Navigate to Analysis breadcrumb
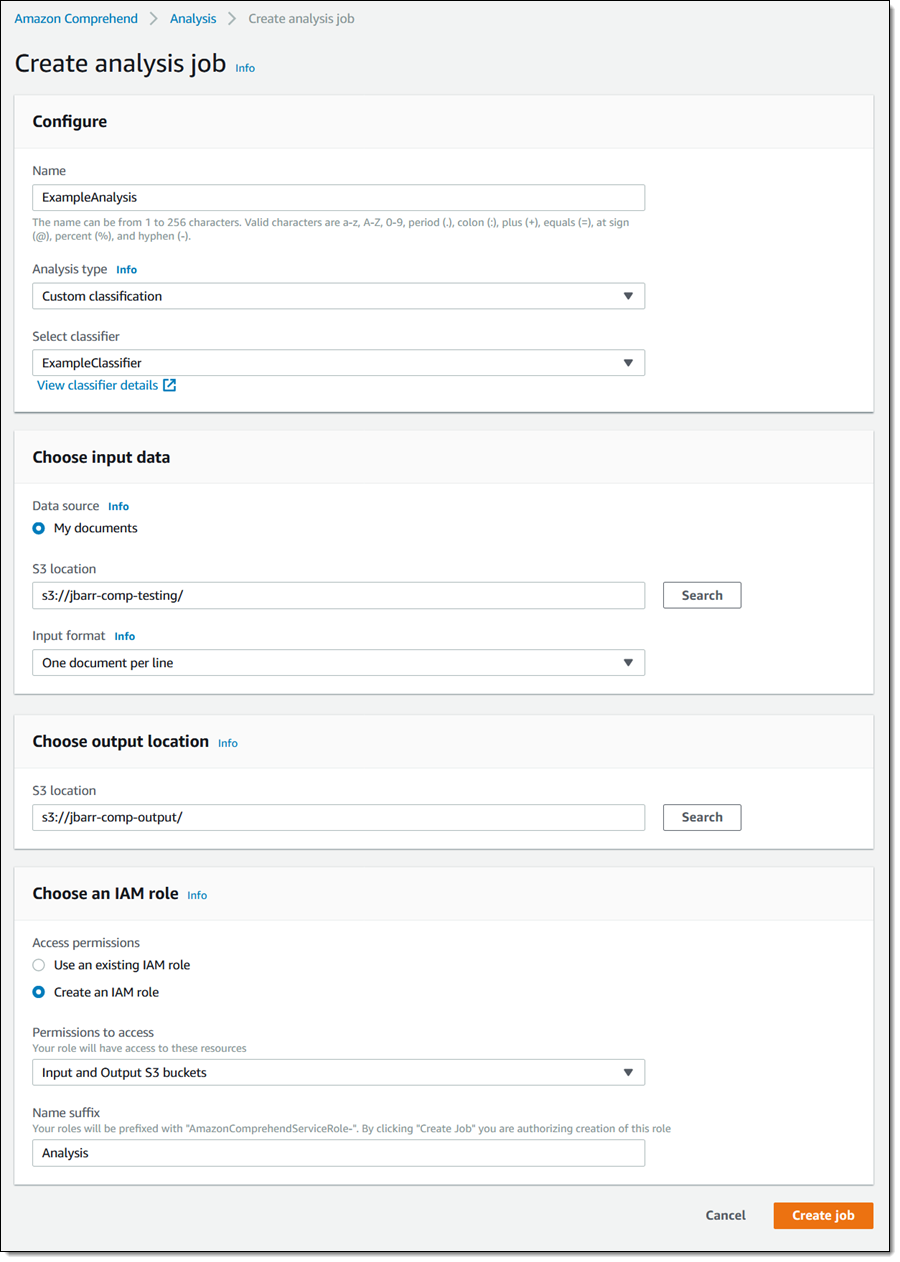 (193, 19)
